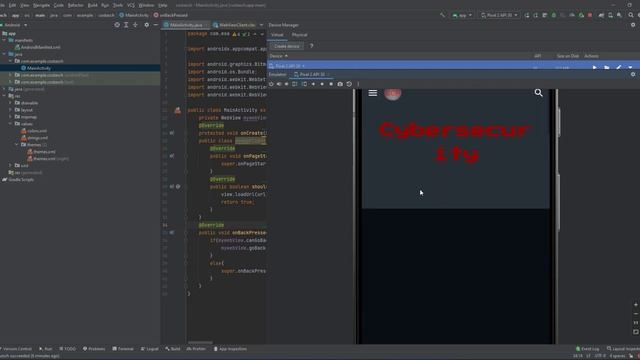Click the red Stop button in main toolbar
The image size is (640, 360).
590,15
